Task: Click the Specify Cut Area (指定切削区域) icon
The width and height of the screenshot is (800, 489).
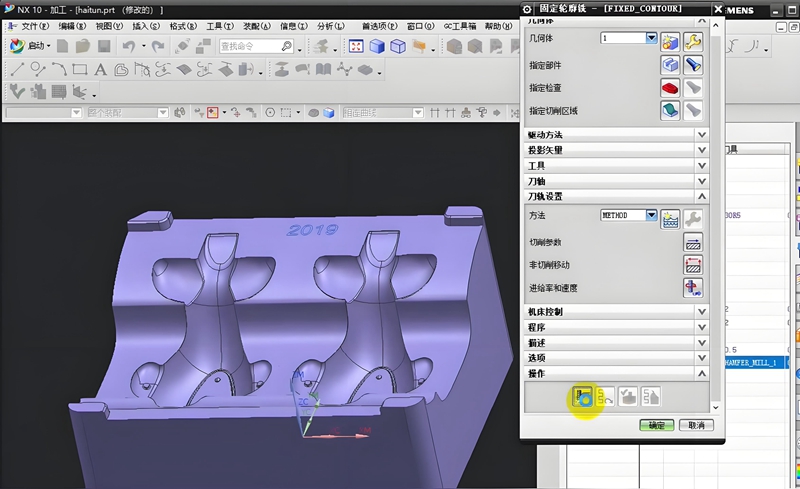Action: (670, 110)
